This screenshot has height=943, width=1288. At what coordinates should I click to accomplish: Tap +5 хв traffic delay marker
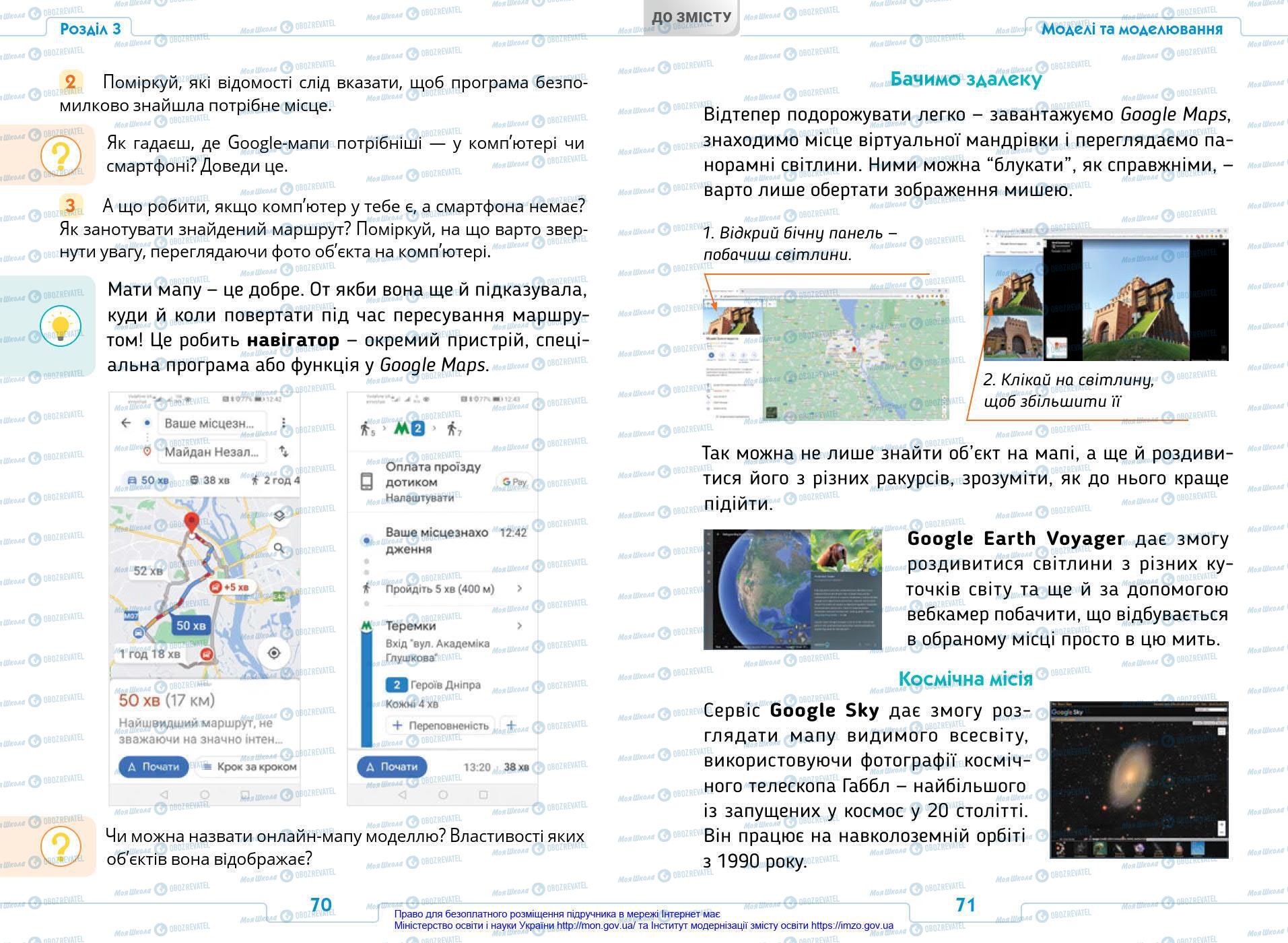[230, 587]
